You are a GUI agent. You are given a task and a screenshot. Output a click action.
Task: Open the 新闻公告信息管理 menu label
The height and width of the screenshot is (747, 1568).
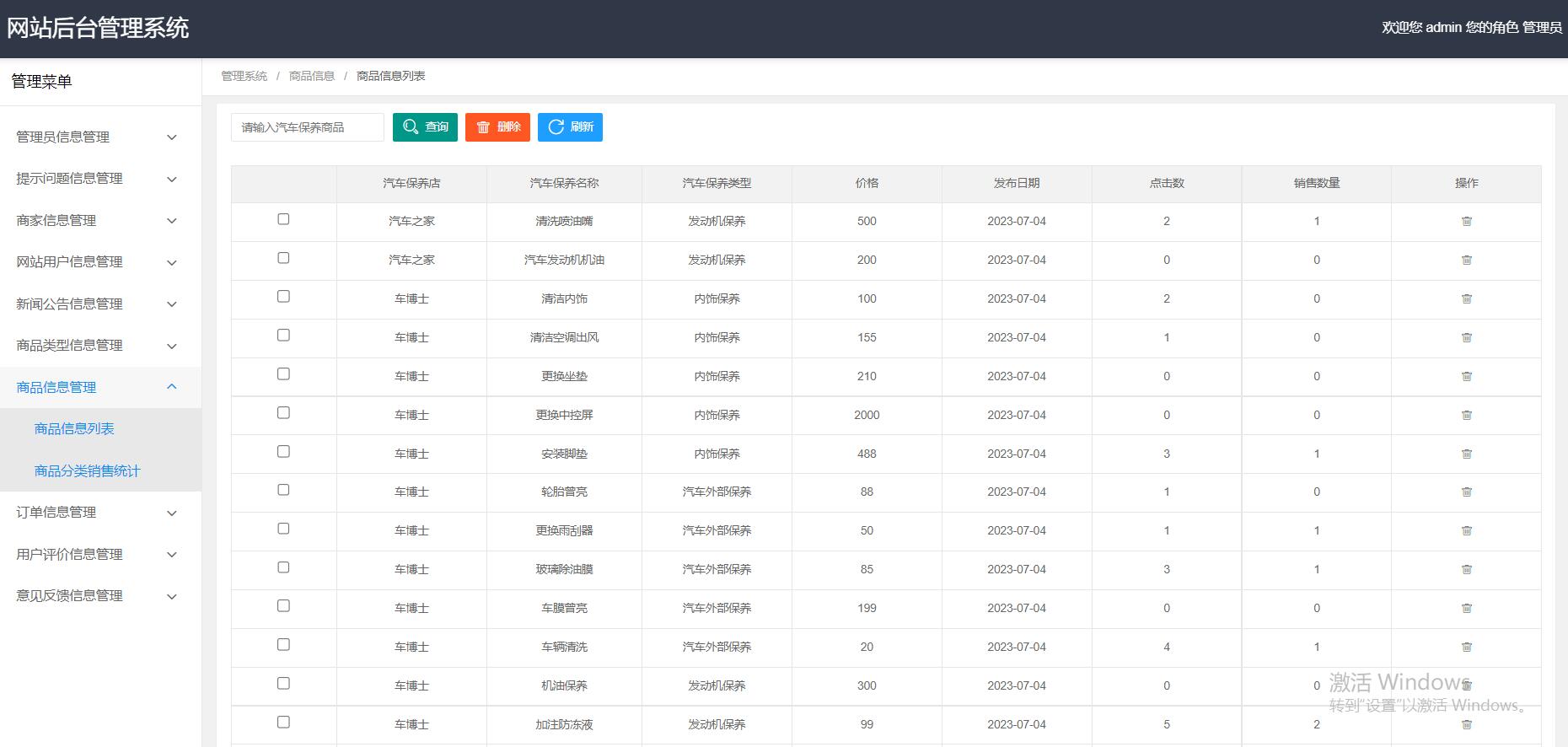70,304
